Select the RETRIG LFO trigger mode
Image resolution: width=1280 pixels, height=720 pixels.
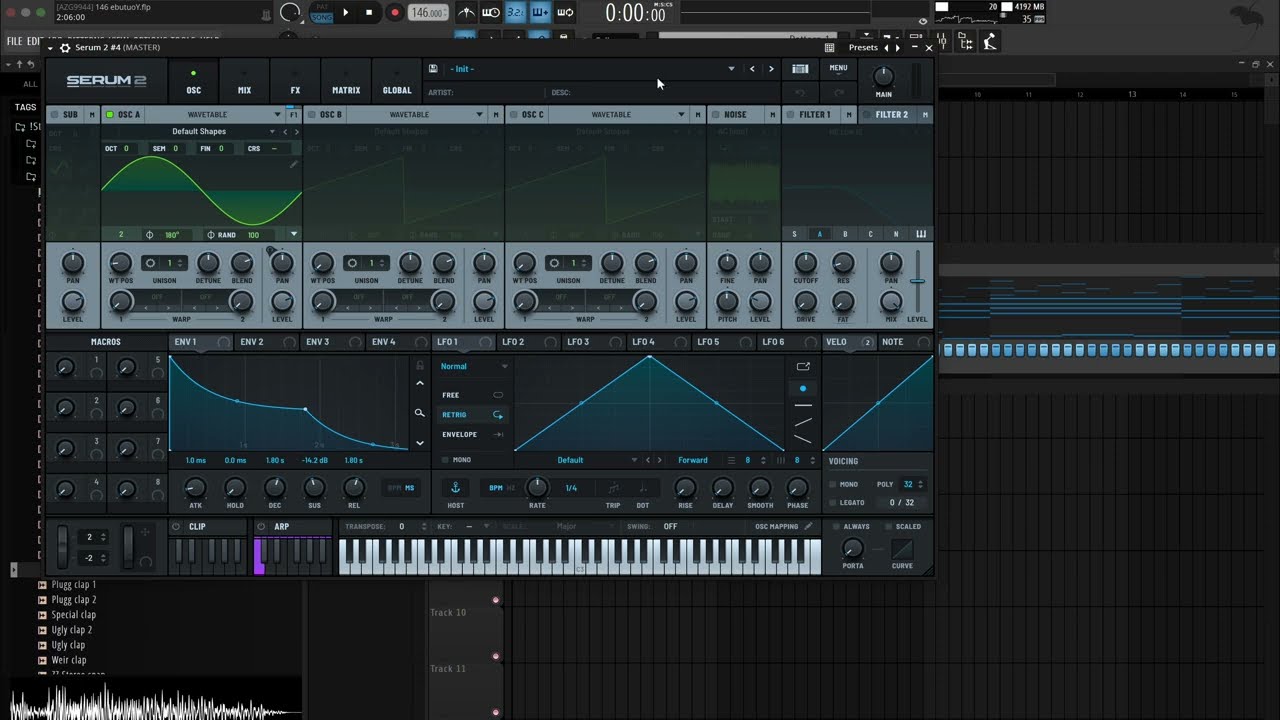[x=473, y=414]
